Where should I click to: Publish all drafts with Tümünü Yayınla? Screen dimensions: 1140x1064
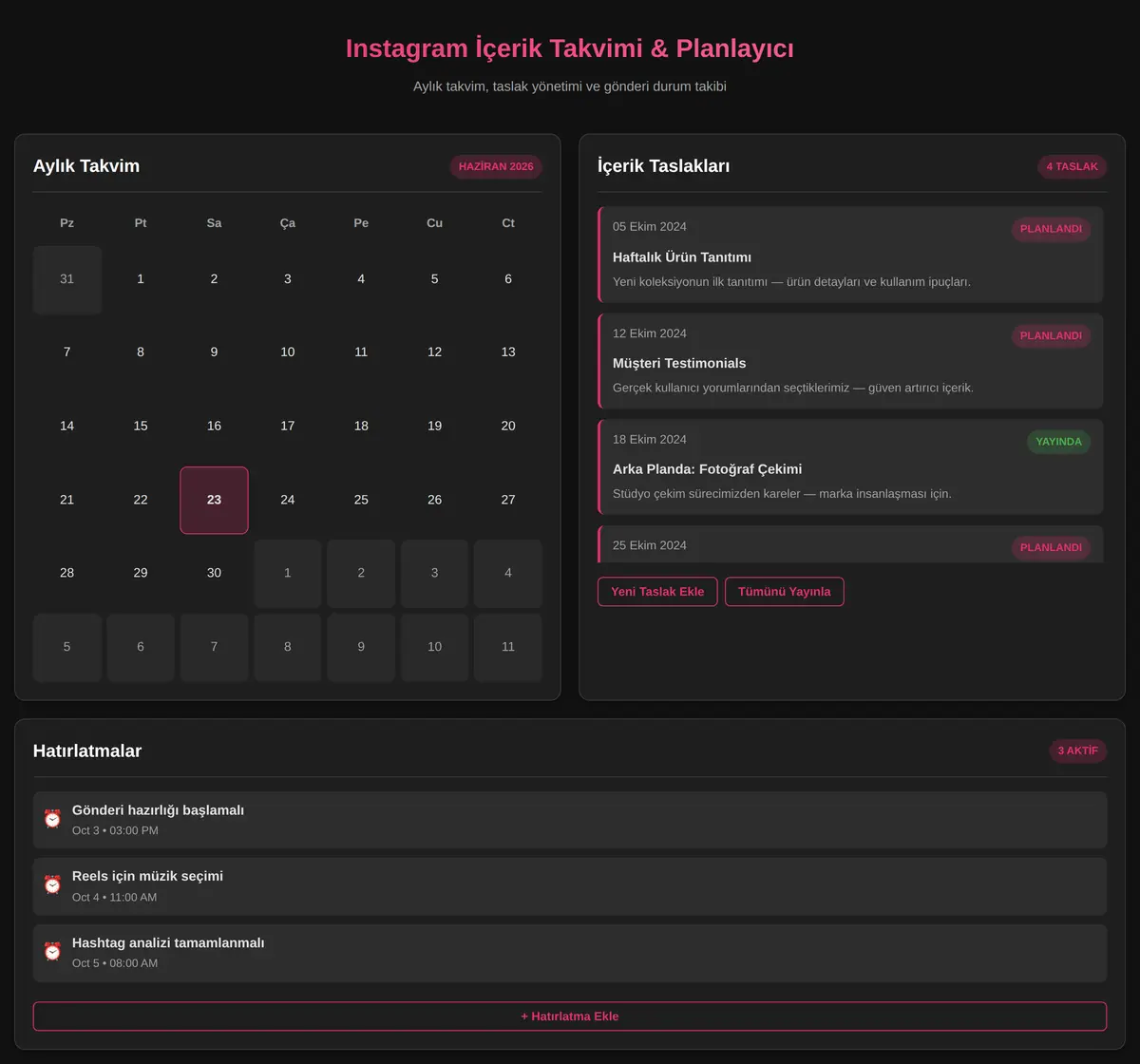point(784,592)
